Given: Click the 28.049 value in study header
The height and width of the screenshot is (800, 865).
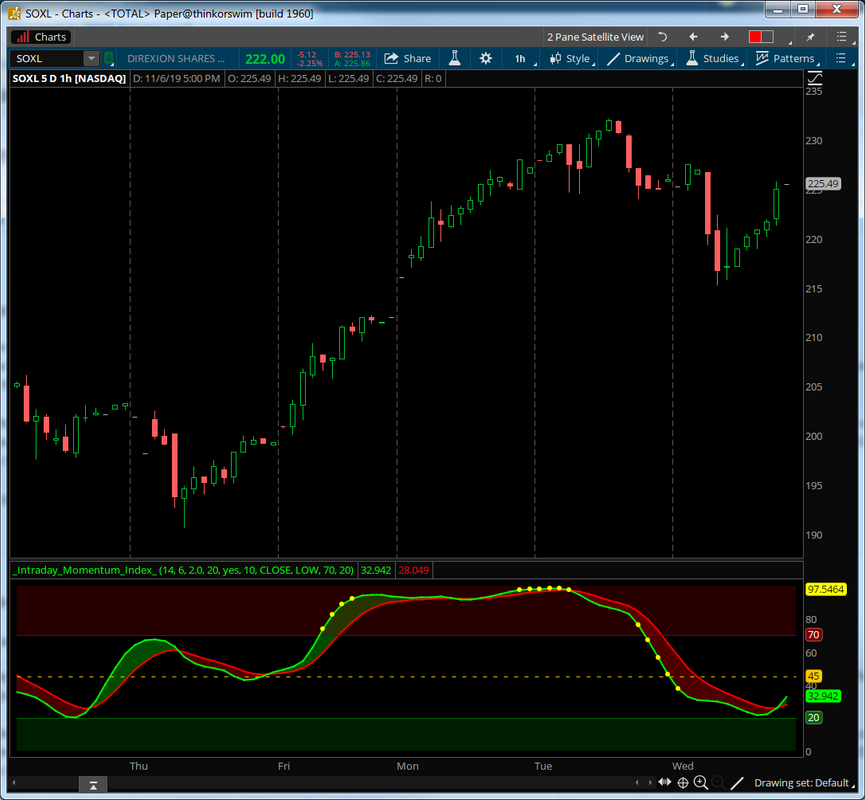Looking at the screenshot, I should point(414,570).
